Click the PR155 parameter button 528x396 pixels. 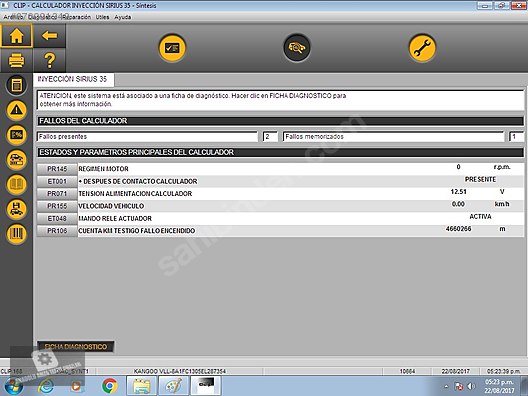[x=57, y=206]
